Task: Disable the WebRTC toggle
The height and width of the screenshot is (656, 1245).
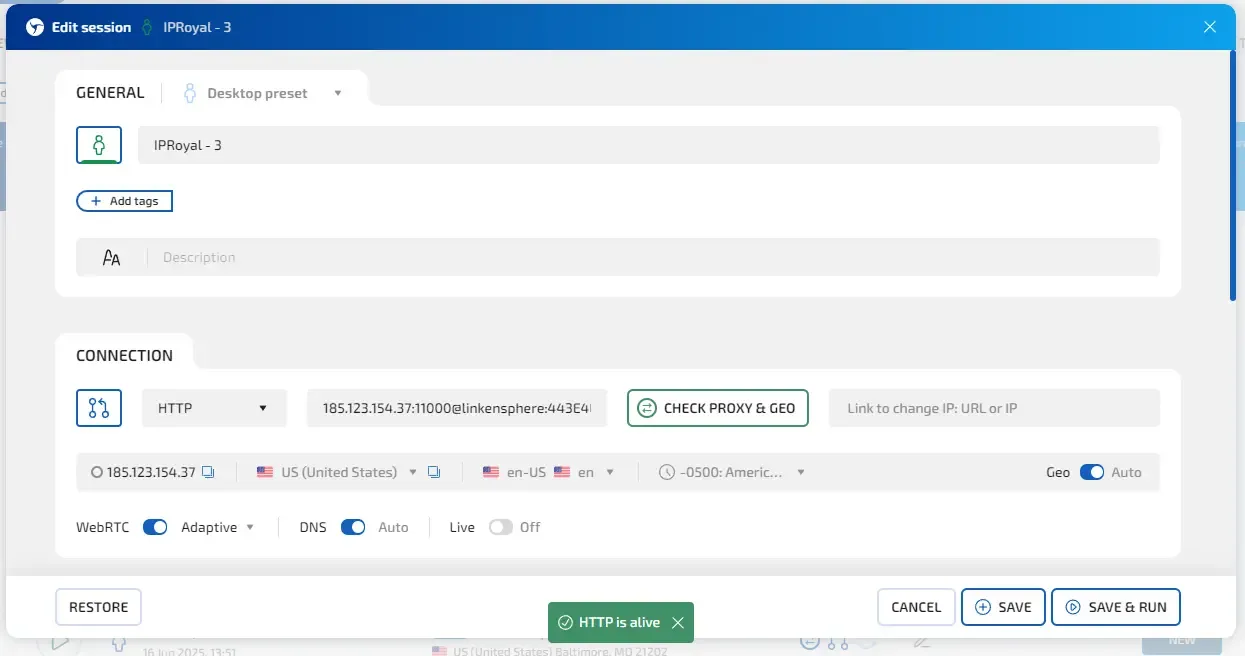Action: point(155,527)
